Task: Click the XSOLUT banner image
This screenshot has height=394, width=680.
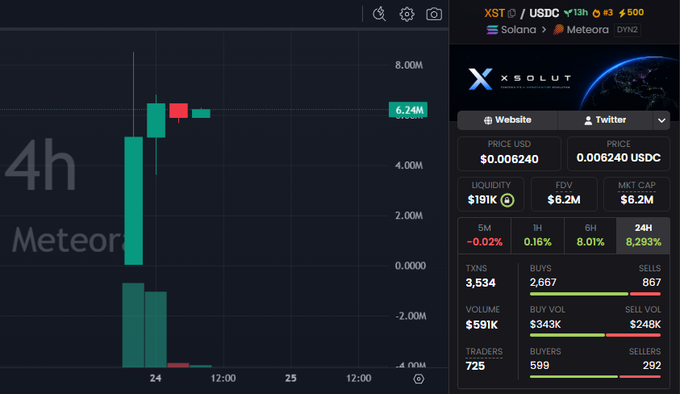Action: [x=564, y=77]
